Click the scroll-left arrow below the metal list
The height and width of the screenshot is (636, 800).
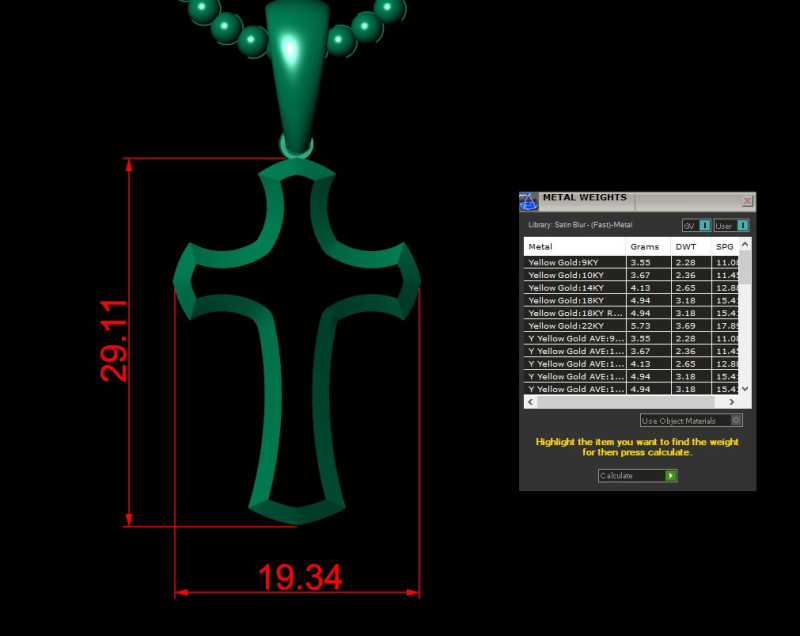pyautogui.click(x=529, y=402)
